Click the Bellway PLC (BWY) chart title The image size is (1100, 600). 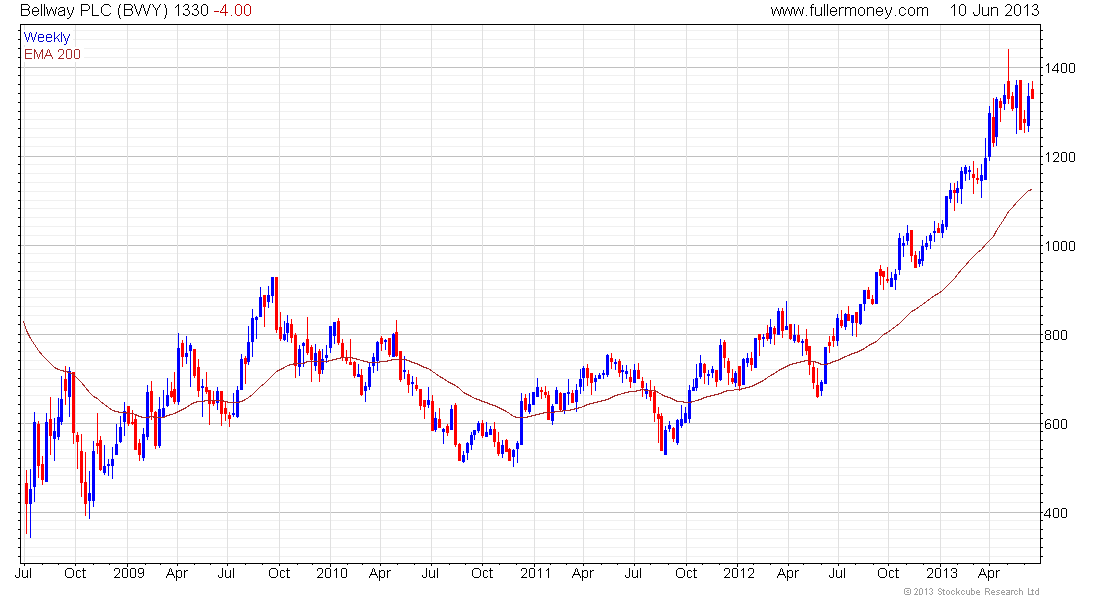click(94, 11)
